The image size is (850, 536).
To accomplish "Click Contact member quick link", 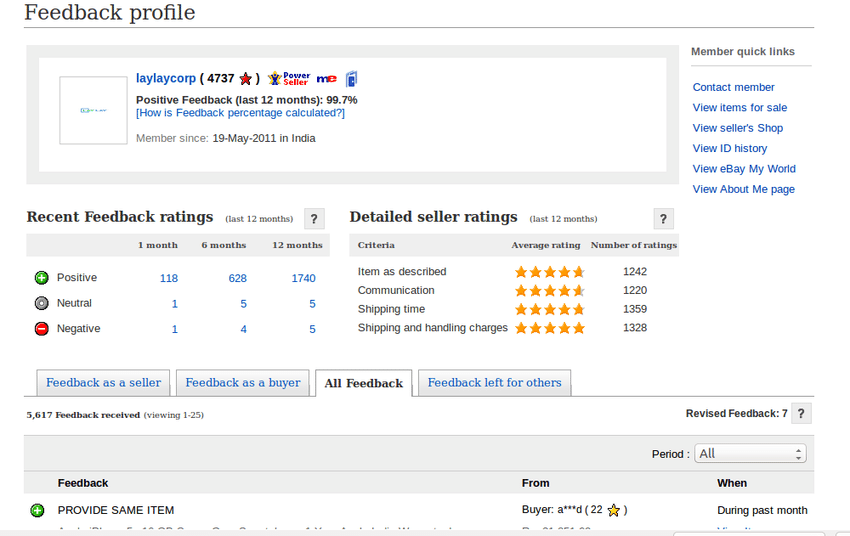I will point(733,87).
